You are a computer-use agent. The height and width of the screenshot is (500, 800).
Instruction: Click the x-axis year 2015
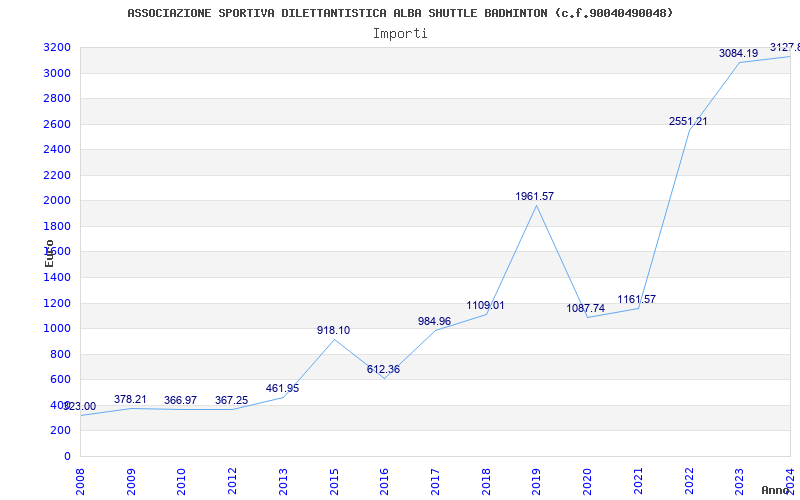pos(334,481)
